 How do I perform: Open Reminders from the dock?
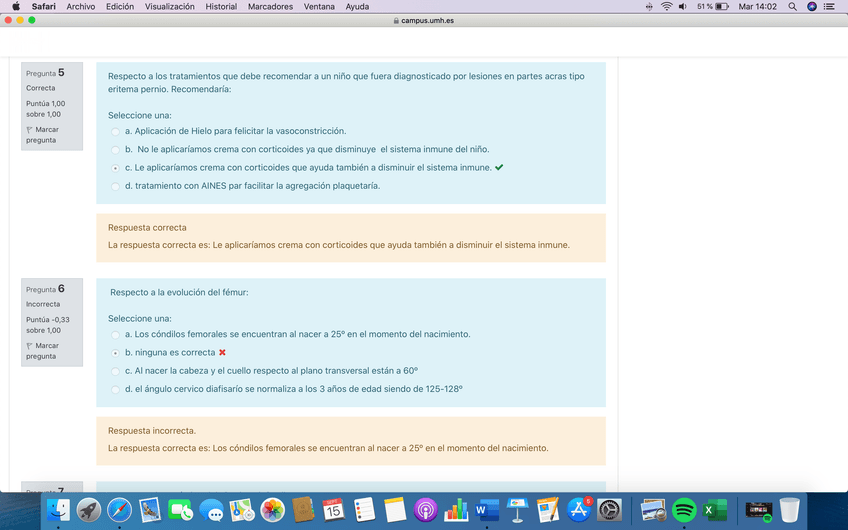point(365,510)
